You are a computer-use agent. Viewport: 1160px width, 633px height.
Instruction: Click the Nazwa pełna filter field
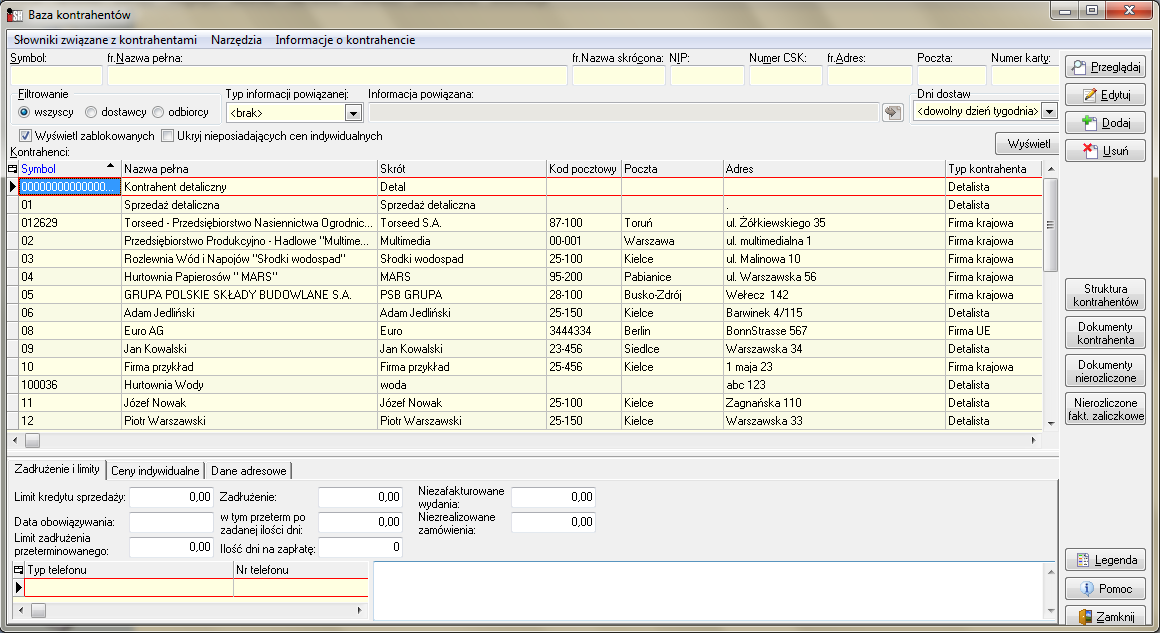[337, 75]
